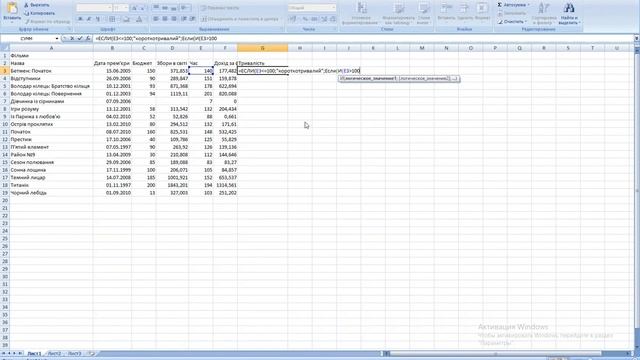Open Найти и выделить binoculars menu

(x=569, y=13)
